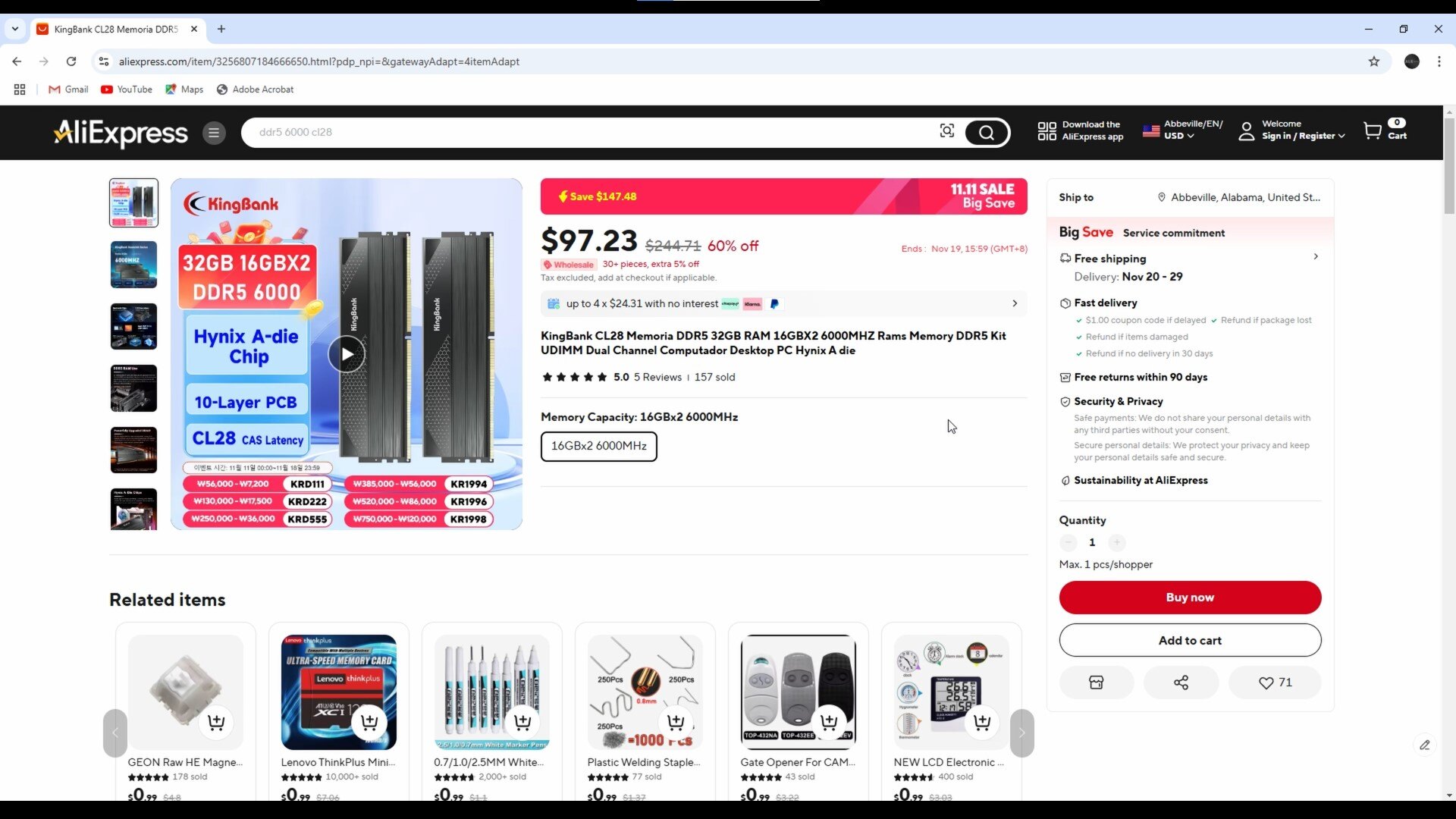This screenshot has width=1456, height=819.
Task: Open a new browser tab
Action: pyautogui.click(x=221, y=29)
